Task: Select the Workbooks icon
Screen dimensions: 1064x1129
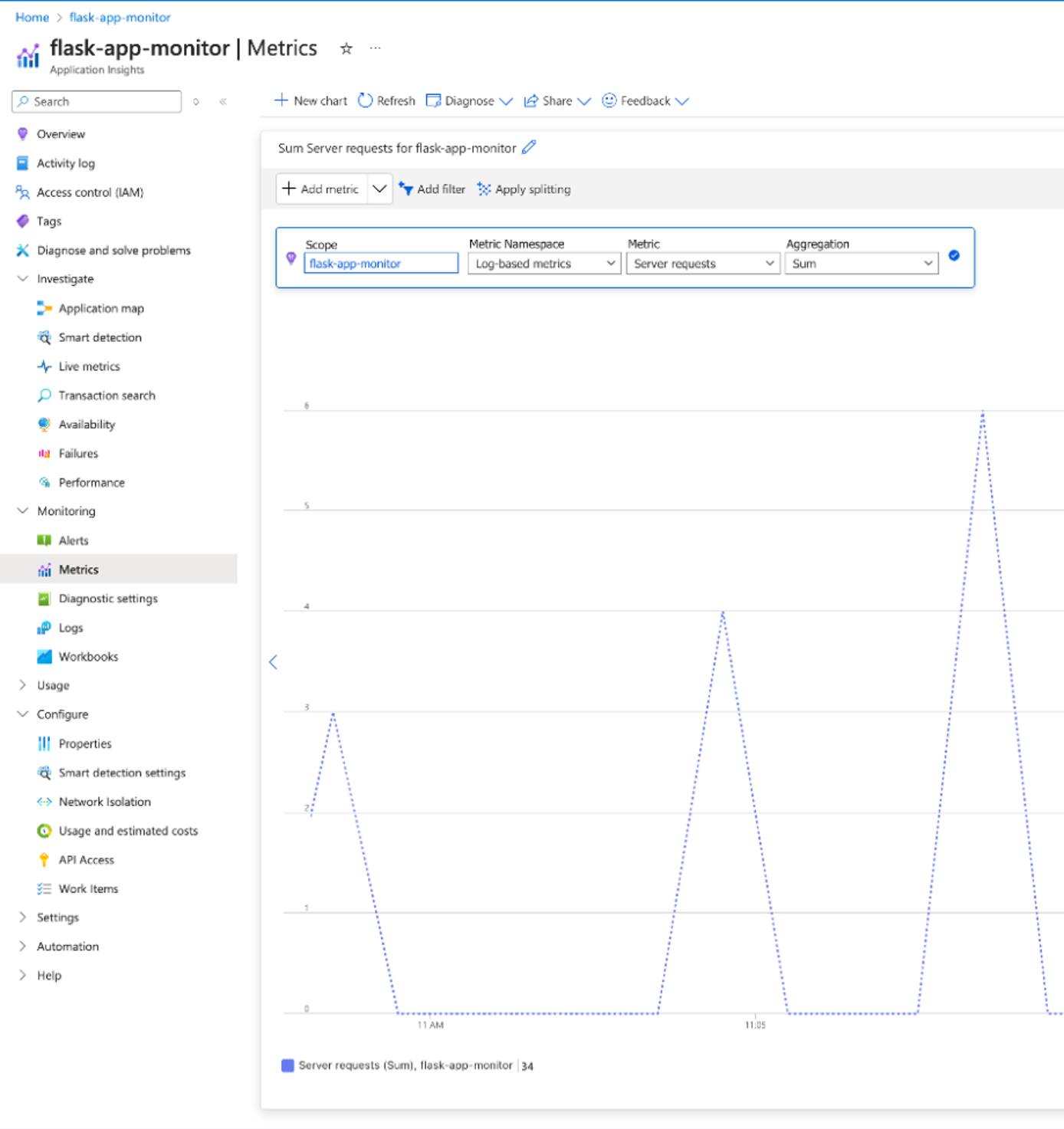Action: (x=44, y=656)
